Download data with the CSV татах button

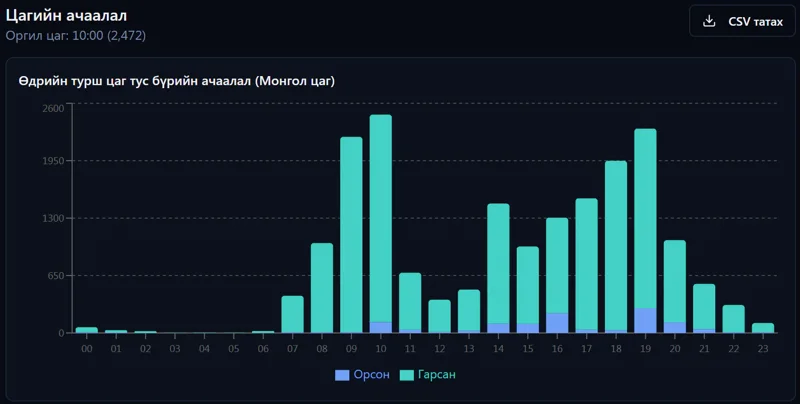tap(742, 21)
